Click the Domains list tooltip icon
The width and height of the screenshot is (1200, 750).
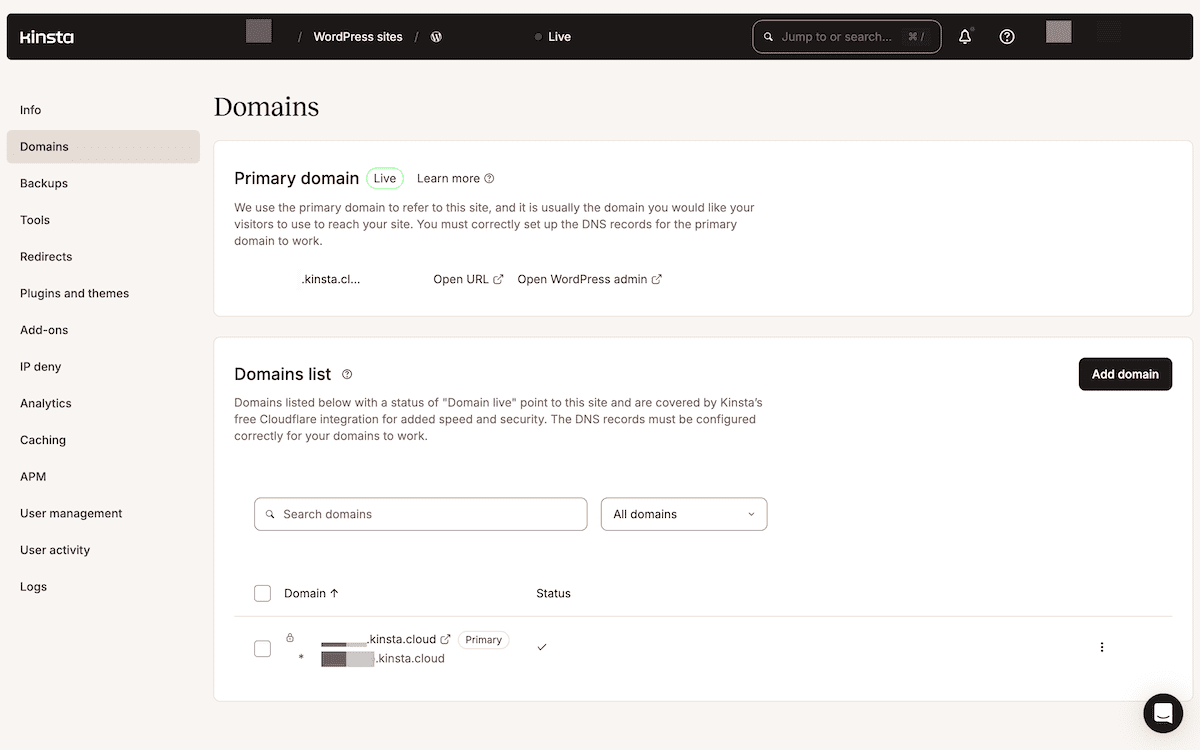click(x=347, y=373)
